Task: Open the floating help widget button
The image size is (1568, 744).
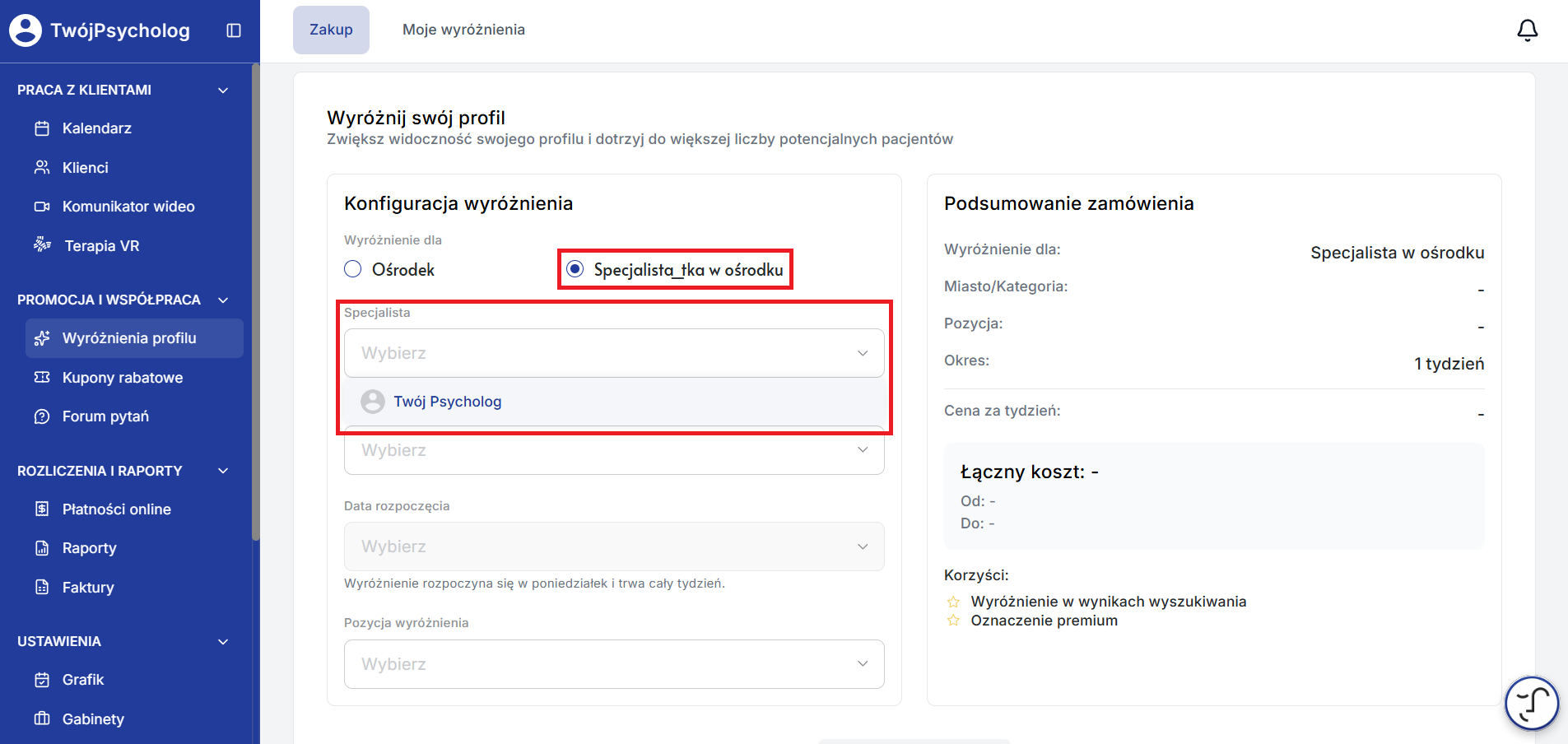Action: click(x=1532, y=703)
